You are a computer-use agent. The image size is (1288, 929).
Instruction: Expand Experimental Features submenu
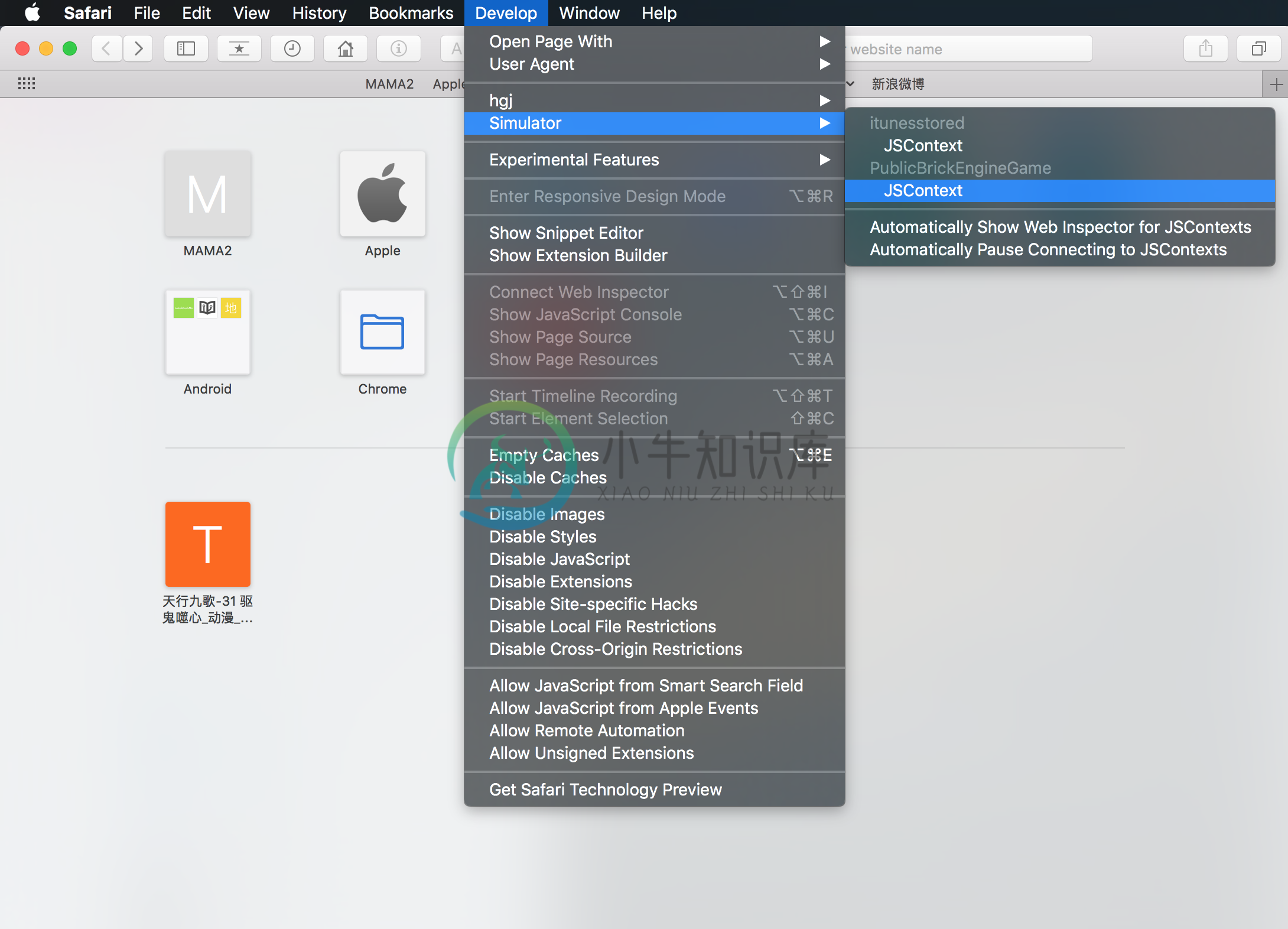[x=655, y=160]
